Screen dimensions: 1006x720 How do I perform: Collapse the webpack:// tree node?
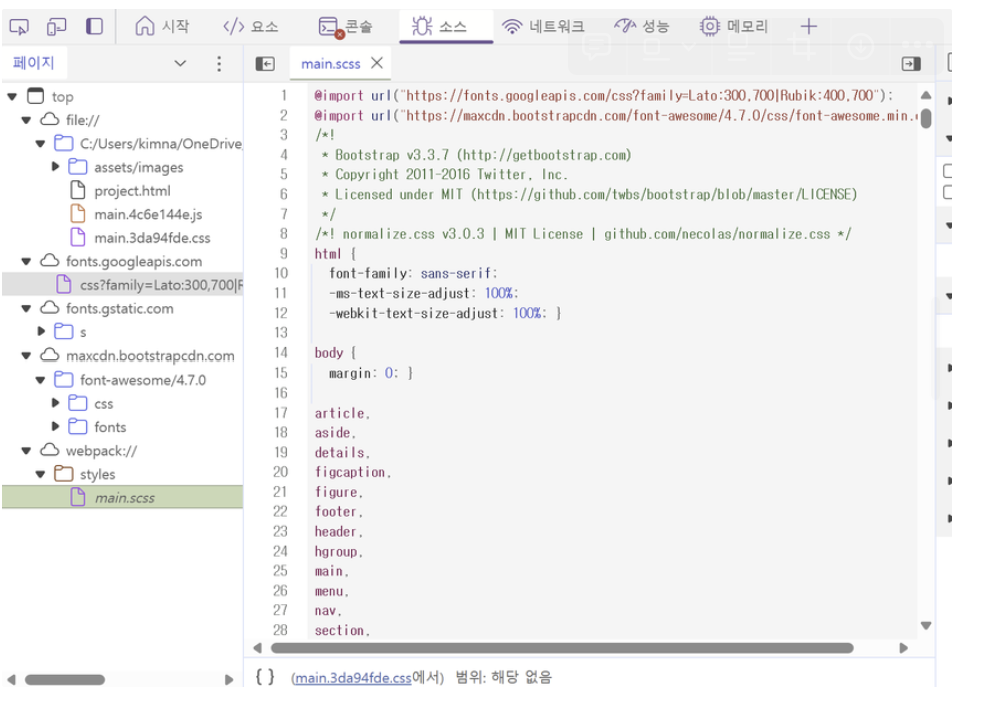coord(24,450)
